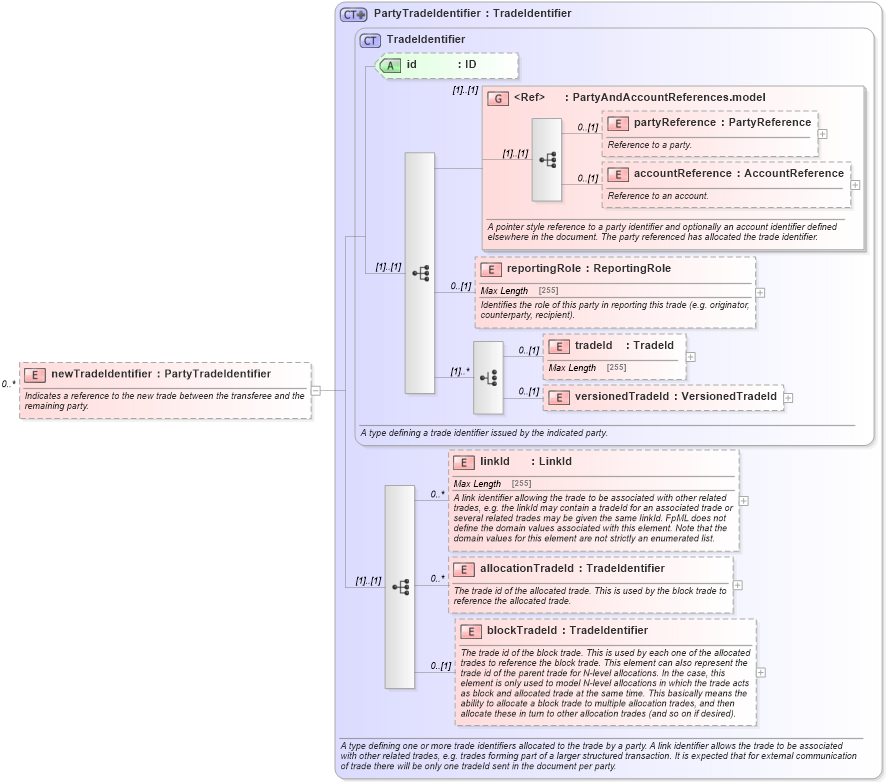Click the tall sequence compositor inside TradeIdentifier

point(420,273)
